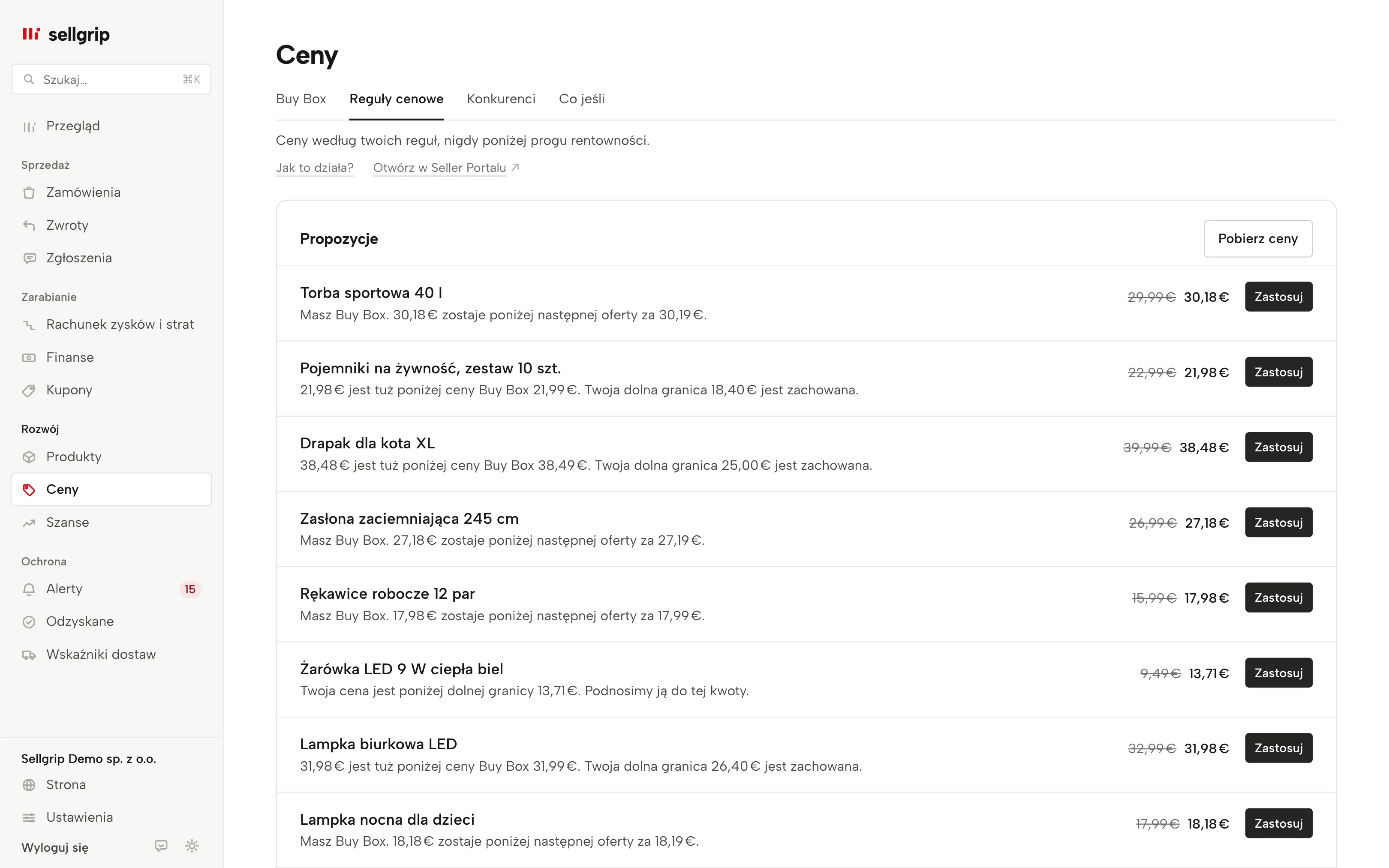Image resolution: width=1389 pixels, height=868 pixels.
Task: Toggle the light/dark theme sun icon
Action: click(192, 846)
